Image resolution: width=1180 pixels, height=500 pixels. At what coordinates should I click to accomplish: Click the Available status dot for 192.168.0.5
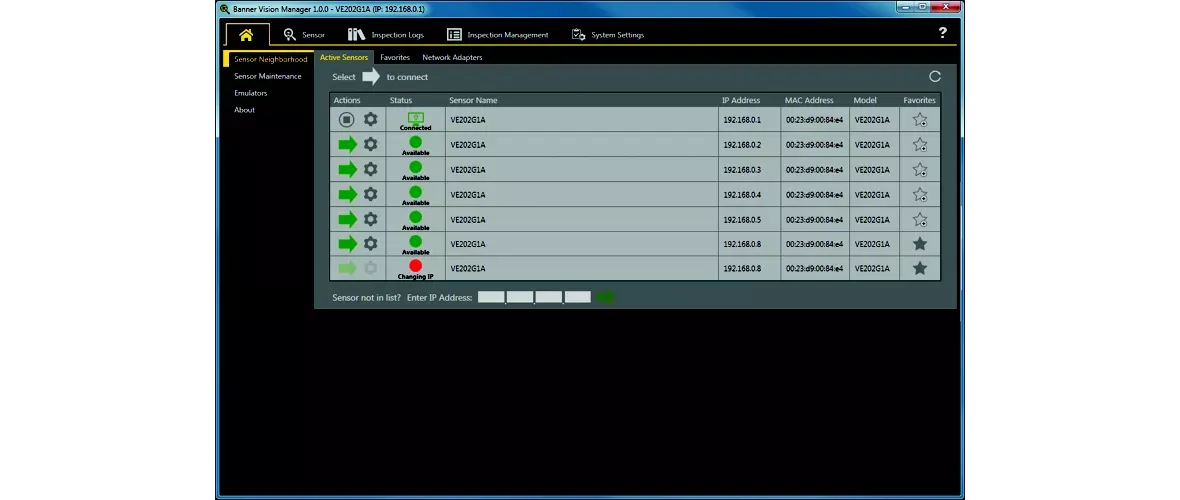[415, 216]
